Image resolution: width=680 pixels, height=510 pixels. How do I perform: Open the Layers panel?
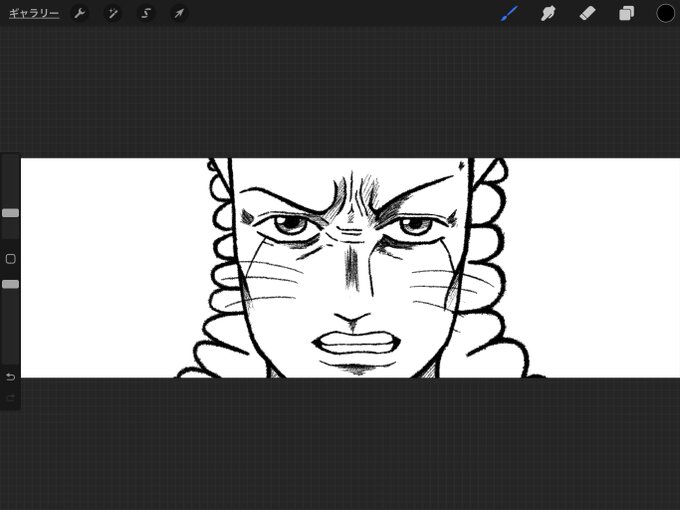pyautogui.click(x=626, y=13)
